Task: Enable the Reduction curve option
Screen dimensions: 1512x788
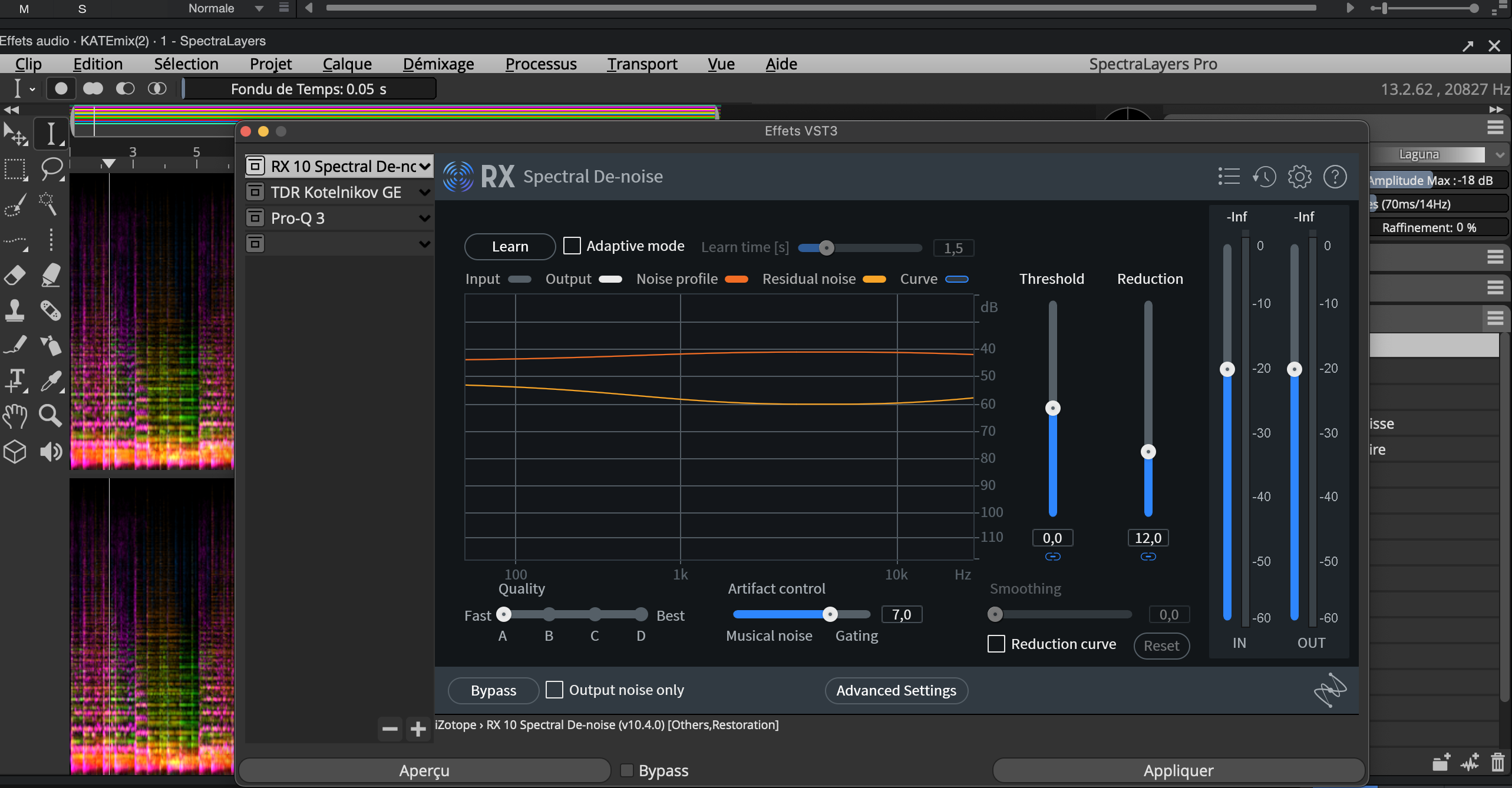Action: (996, 644)
